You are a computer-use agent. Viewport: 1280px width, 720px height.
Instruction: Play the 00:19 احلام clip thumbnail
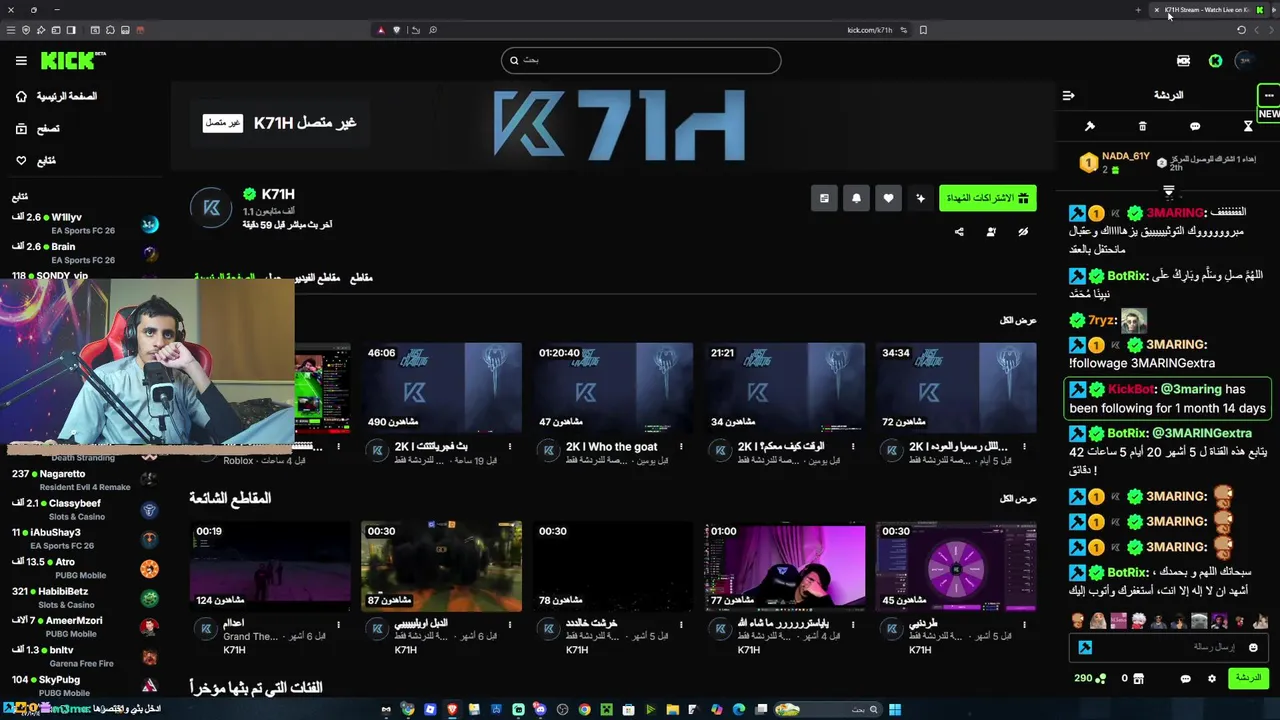[x=270, y=566]
